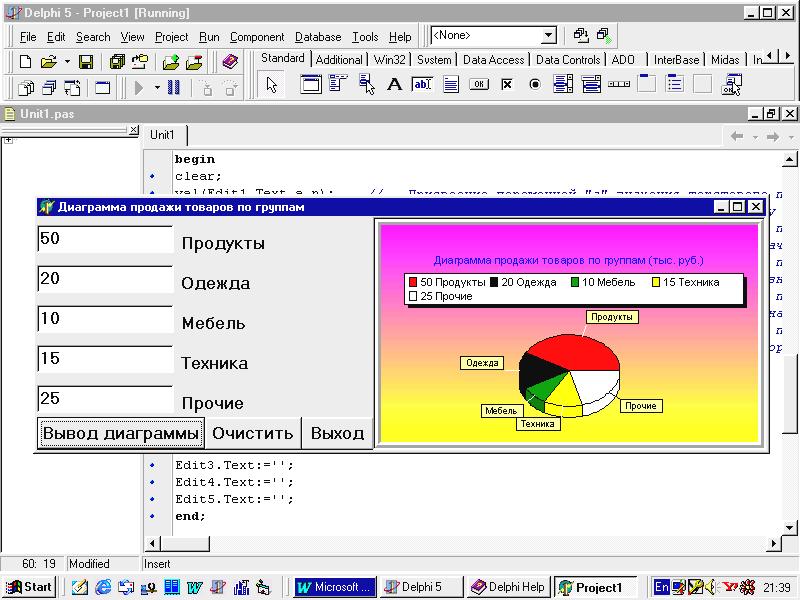Open the desktop layout <None> combo box
The image size is (800, 600).
tap(493, 35)
